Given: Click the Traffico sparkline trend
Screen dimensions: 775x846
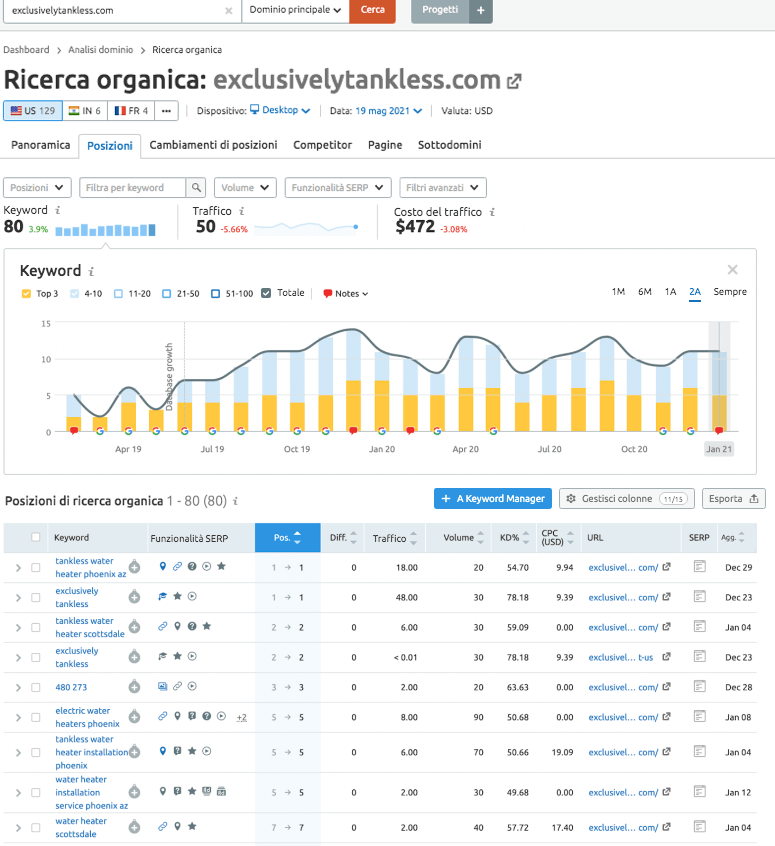Looking at the screenshot, I should pyautogui.click(x=306, y=228).
